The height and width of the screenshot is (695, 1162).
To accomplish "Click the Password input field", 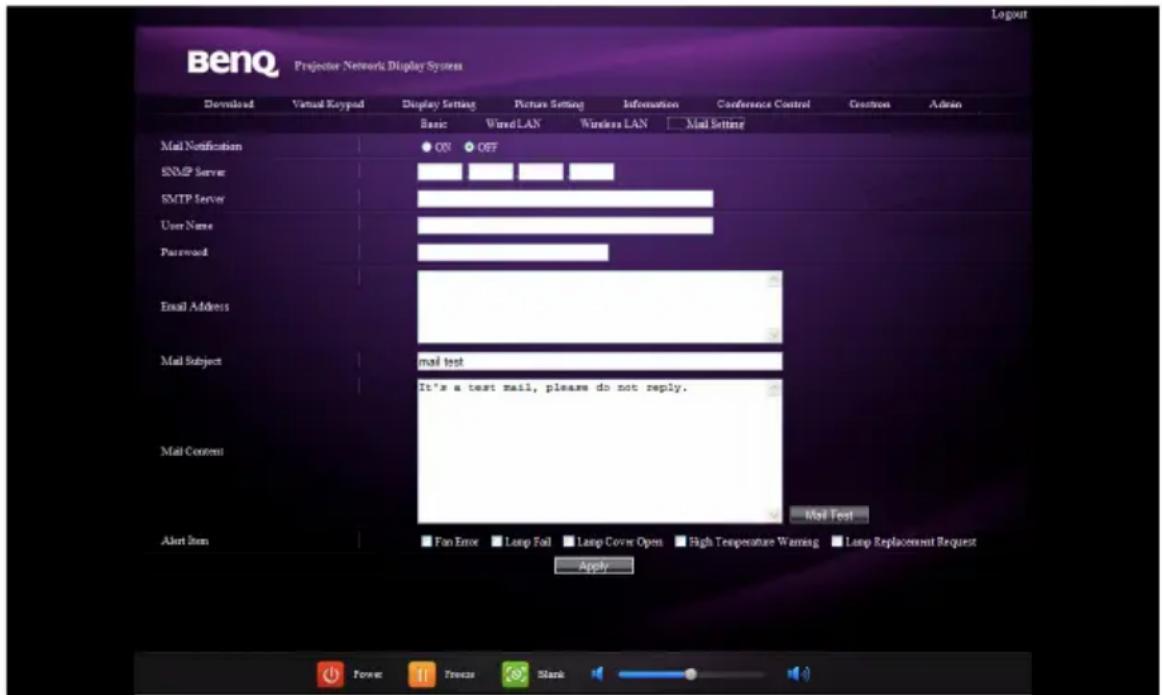I will click(x=513, y=253).
